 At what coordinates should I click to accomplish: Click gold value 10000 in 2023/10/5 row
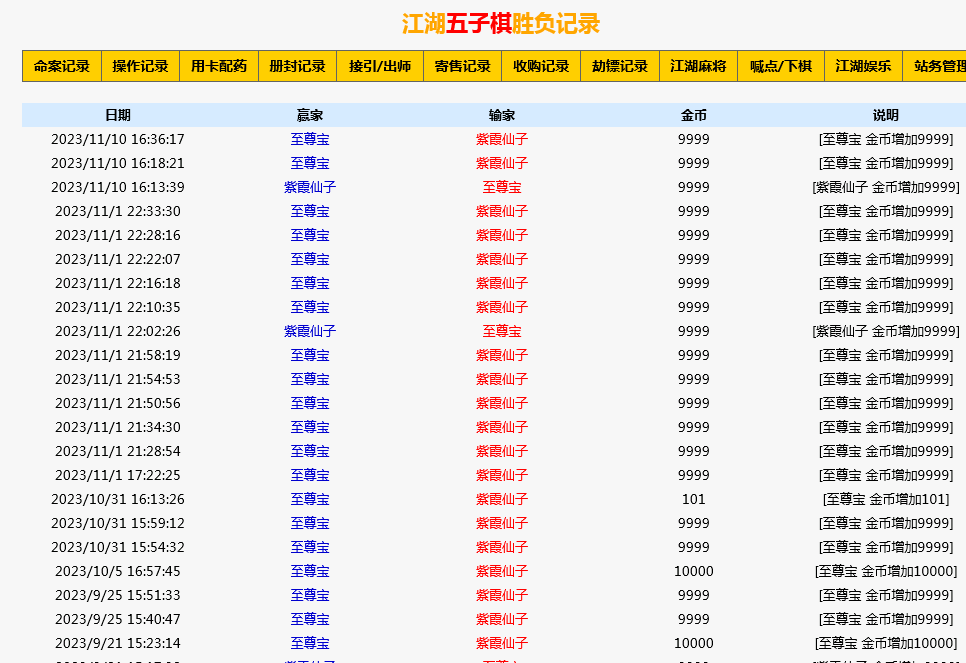click(694, 571)
